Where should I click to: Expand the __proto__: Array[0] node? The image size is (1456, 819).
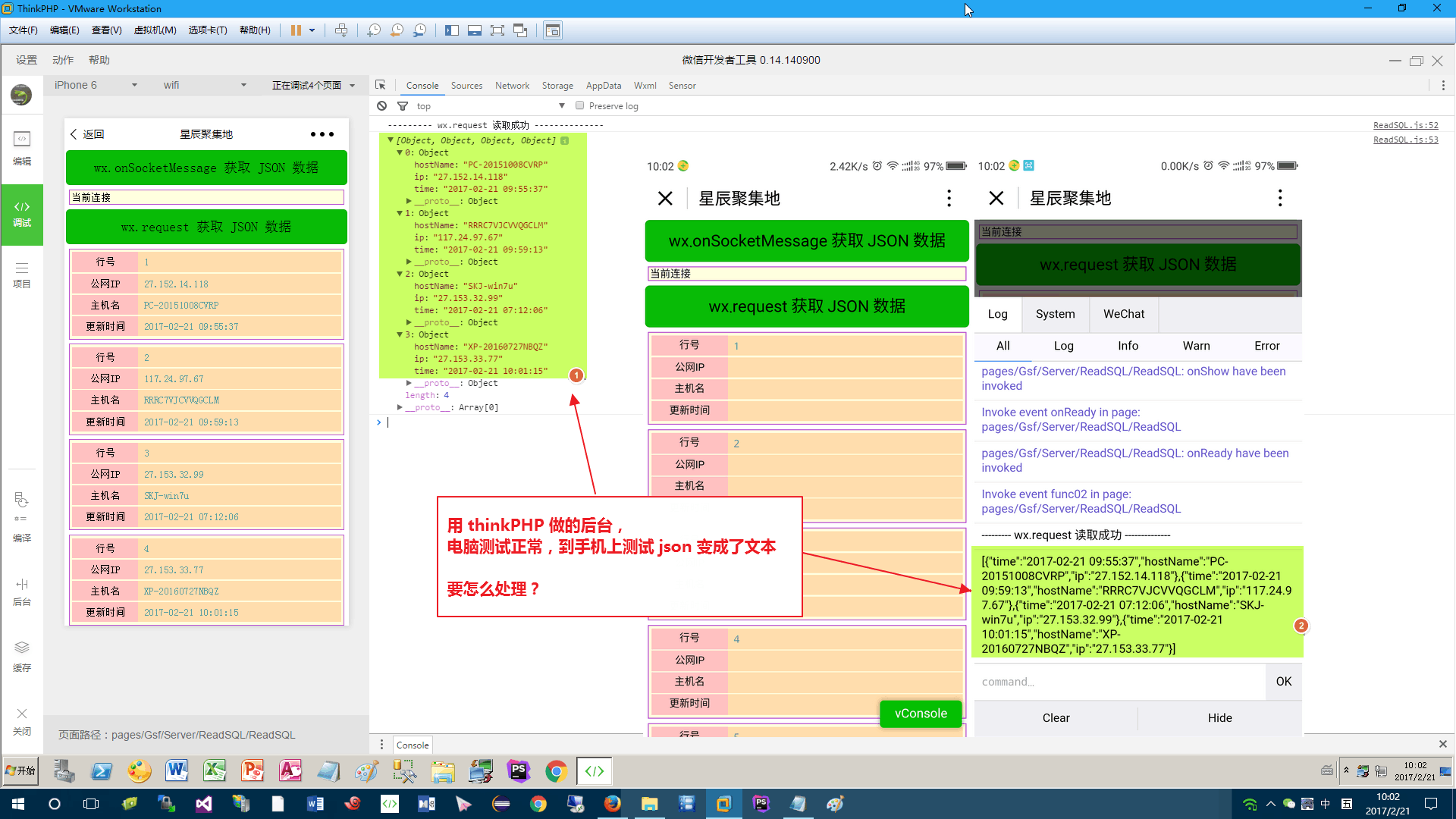click(x=400, y=407)
